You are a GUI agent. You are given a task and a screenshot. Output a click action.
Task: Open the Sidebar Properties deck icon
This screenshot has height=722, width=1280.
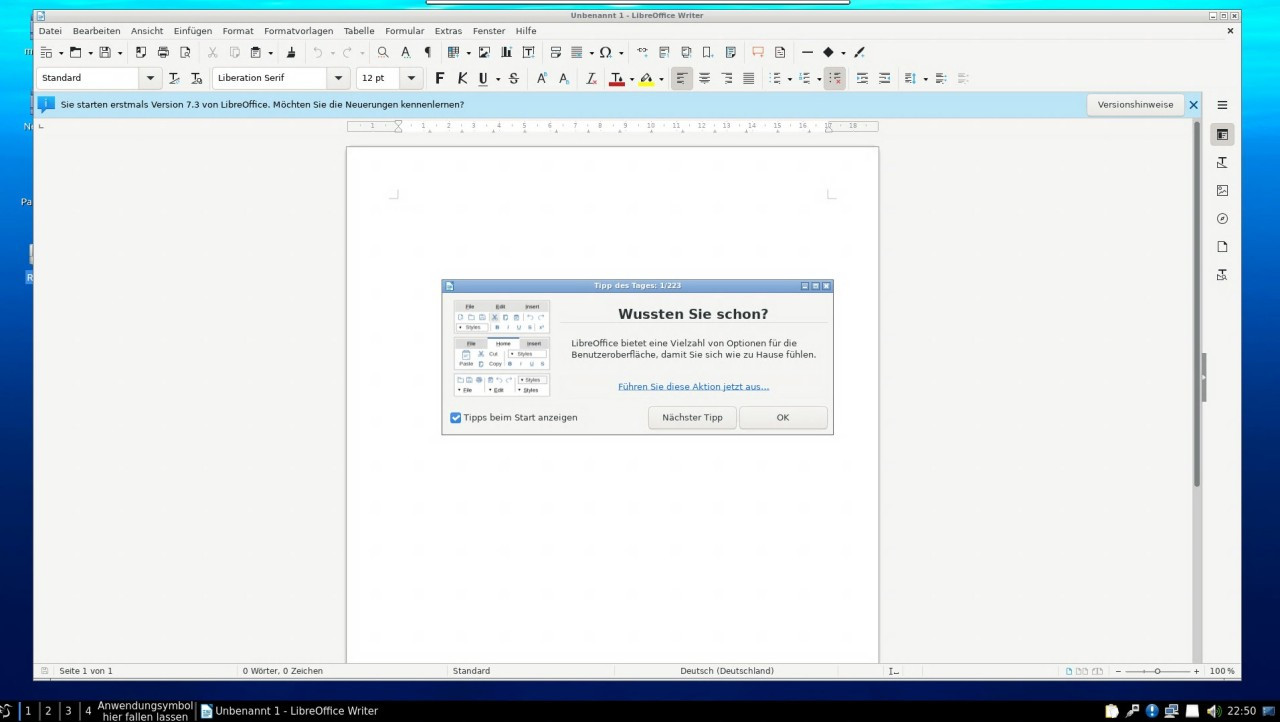click(1222, 134)
